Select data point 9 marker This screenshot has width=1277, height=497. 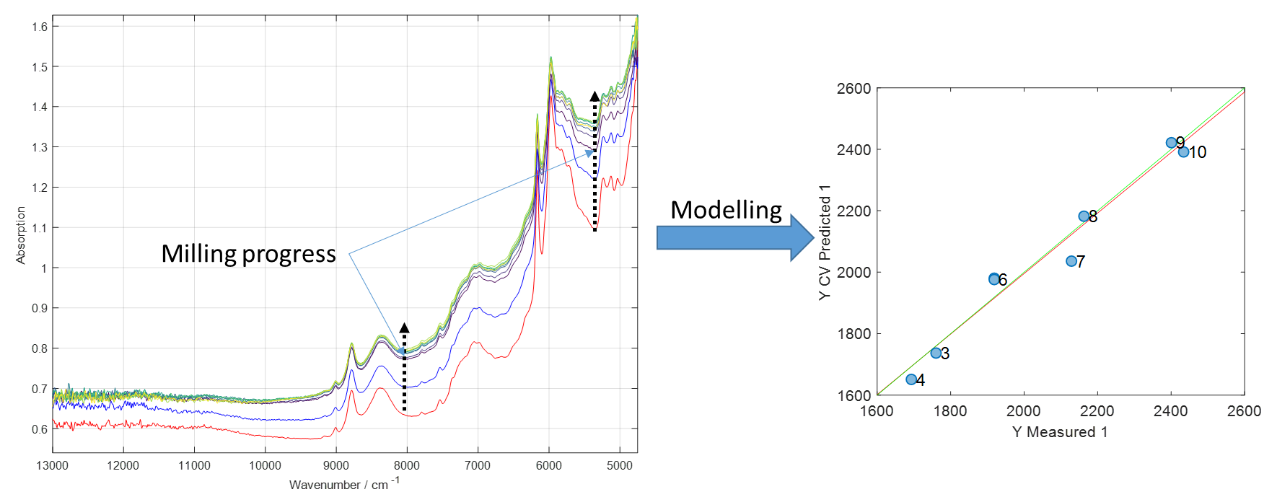(x=1171, y=142)
